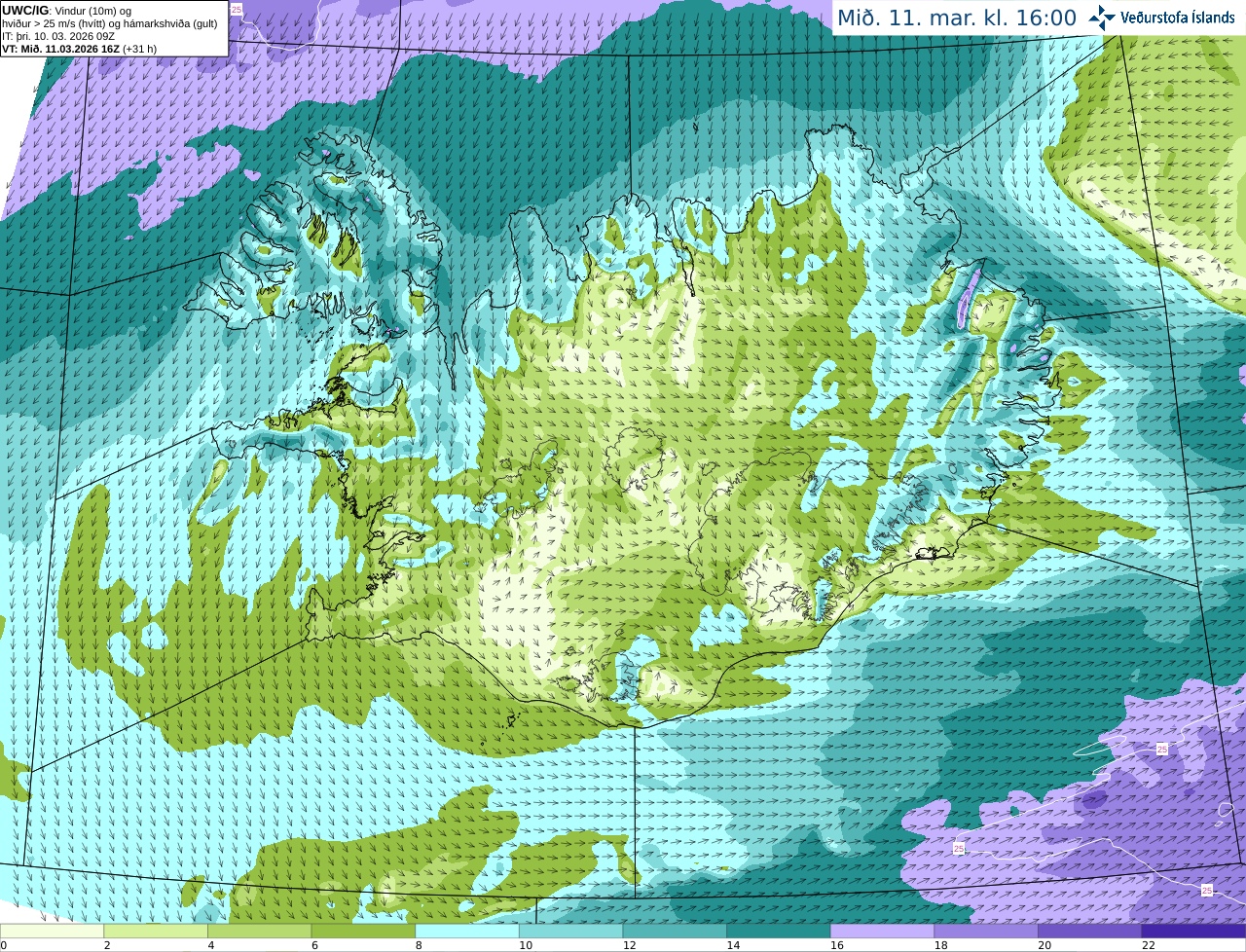This screenshot has width=1246, height=952.
Task: Click the light lavender 16–18 m/s legend swatch
Action: pyautogui.click(x=882, y=931)
